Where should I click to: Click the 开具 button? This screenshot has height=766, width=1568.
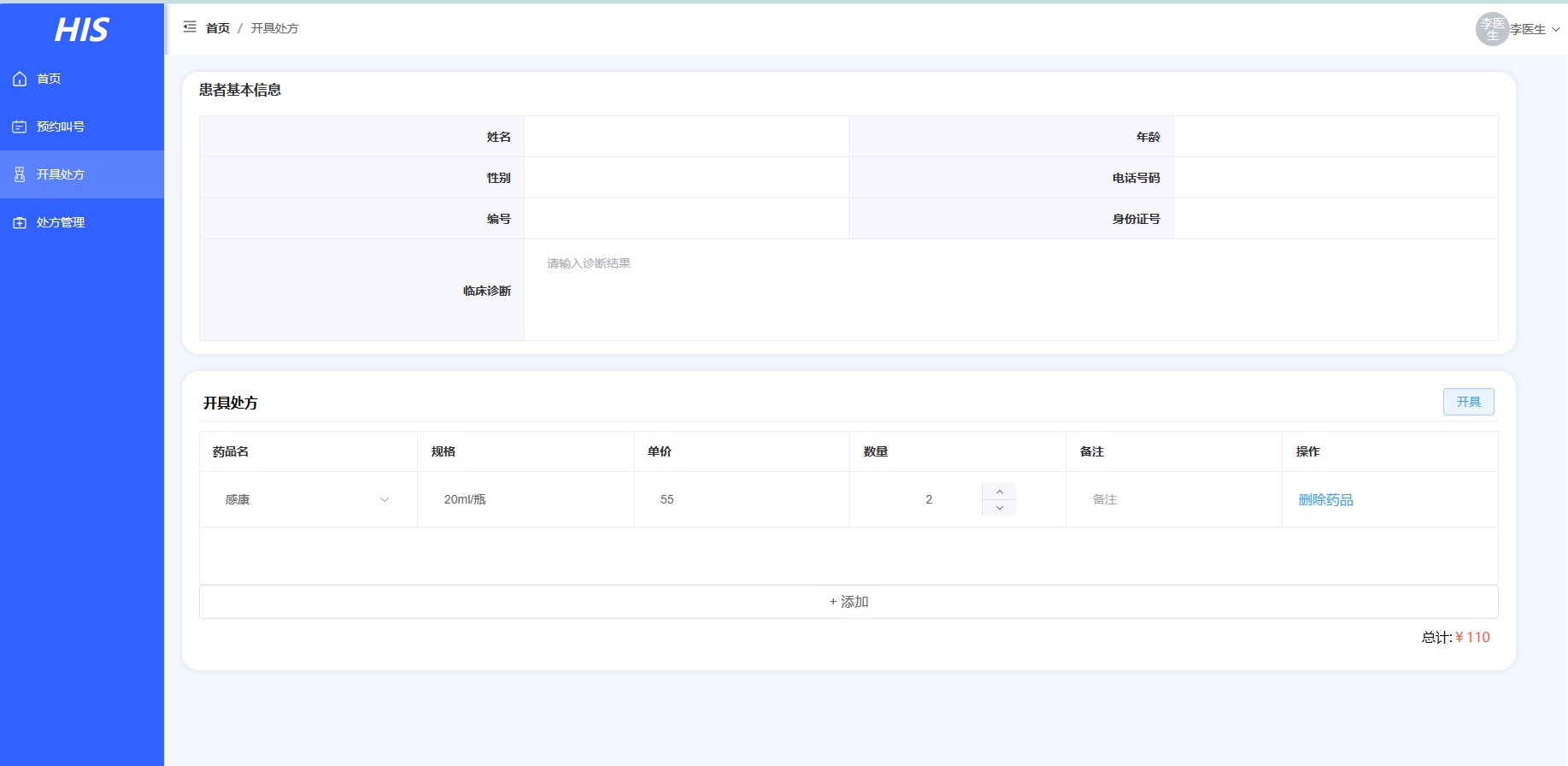coord(1468,402)
